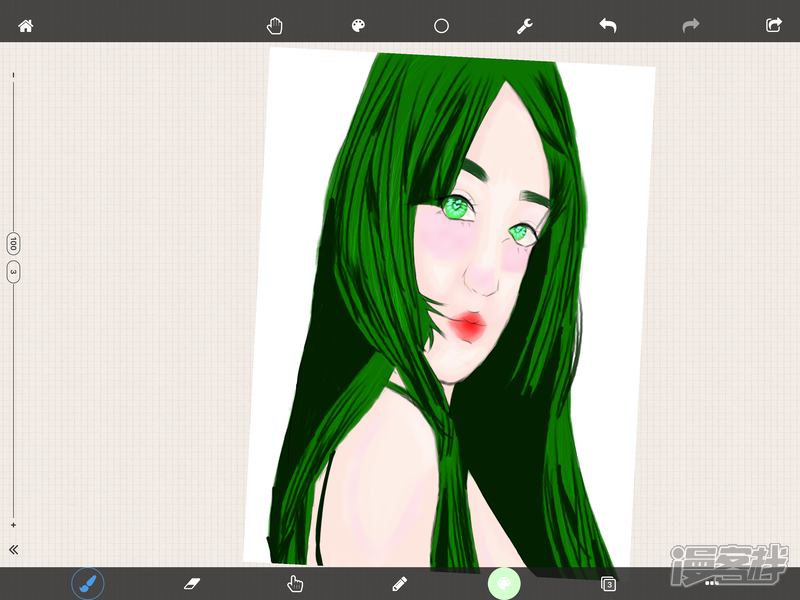Activate the smudge finger tool
Image resolution: width=800 pixels, height=600 pixels.
tap(296, 583)
